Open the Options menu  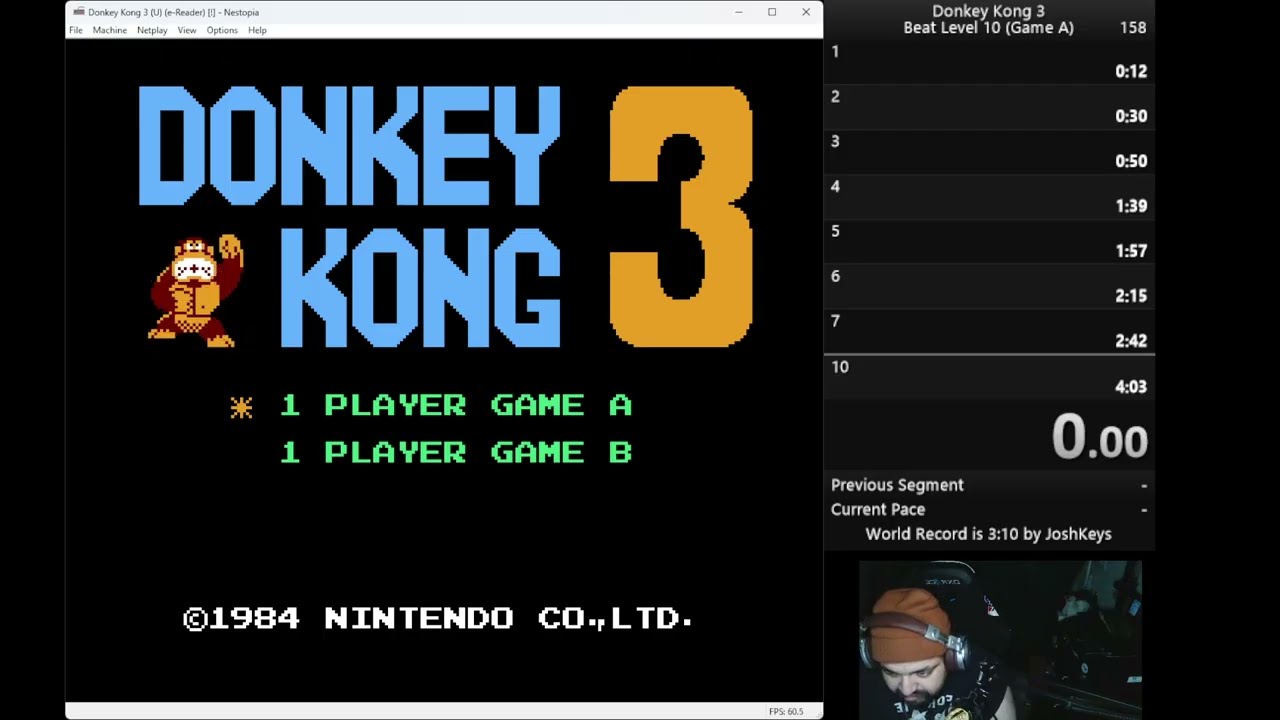[x=222, y=30]
